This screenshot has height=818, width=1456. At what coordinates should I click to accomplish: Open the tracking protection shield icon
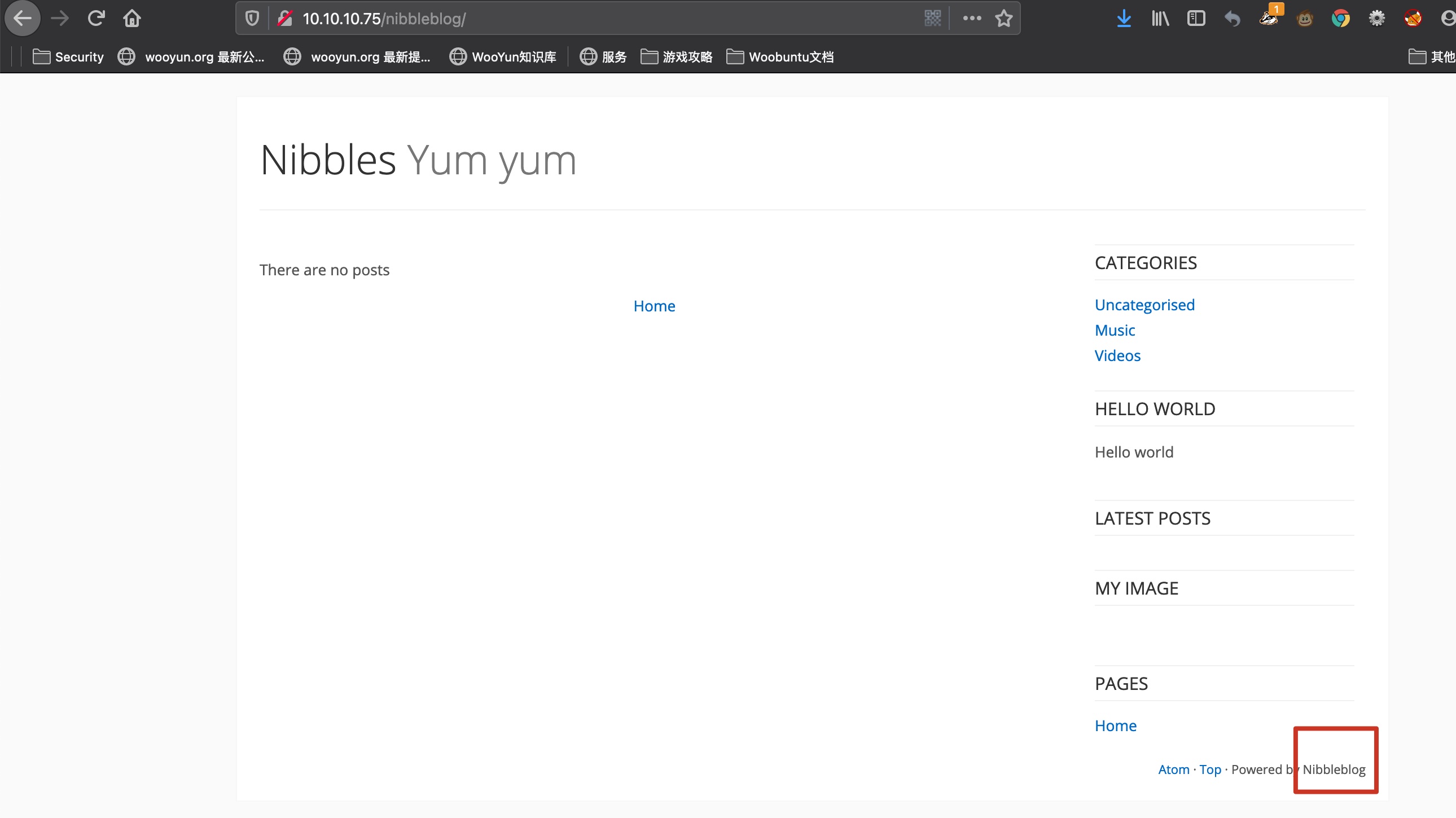[x=252, y=19]
